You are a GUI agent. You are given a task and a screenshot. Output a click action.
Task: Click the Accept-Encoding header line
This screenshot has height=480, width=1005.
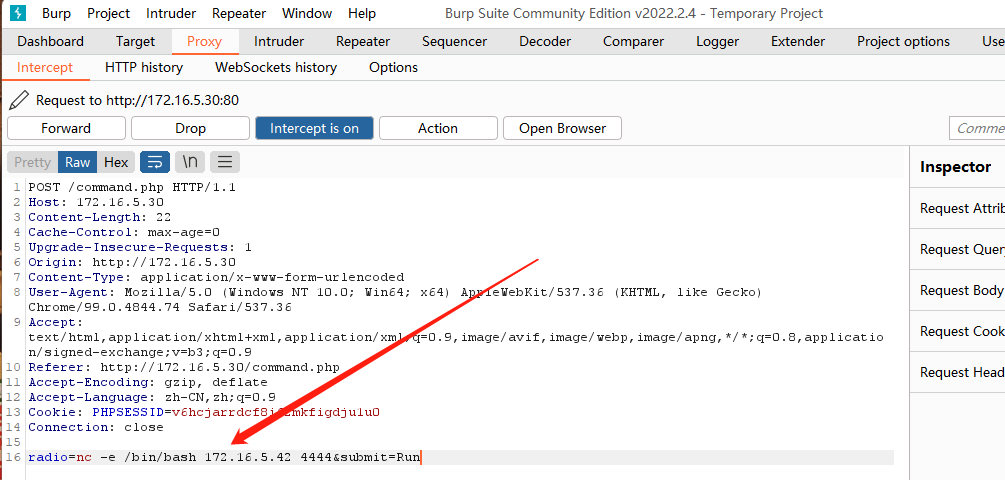click(x=148, y=382)
